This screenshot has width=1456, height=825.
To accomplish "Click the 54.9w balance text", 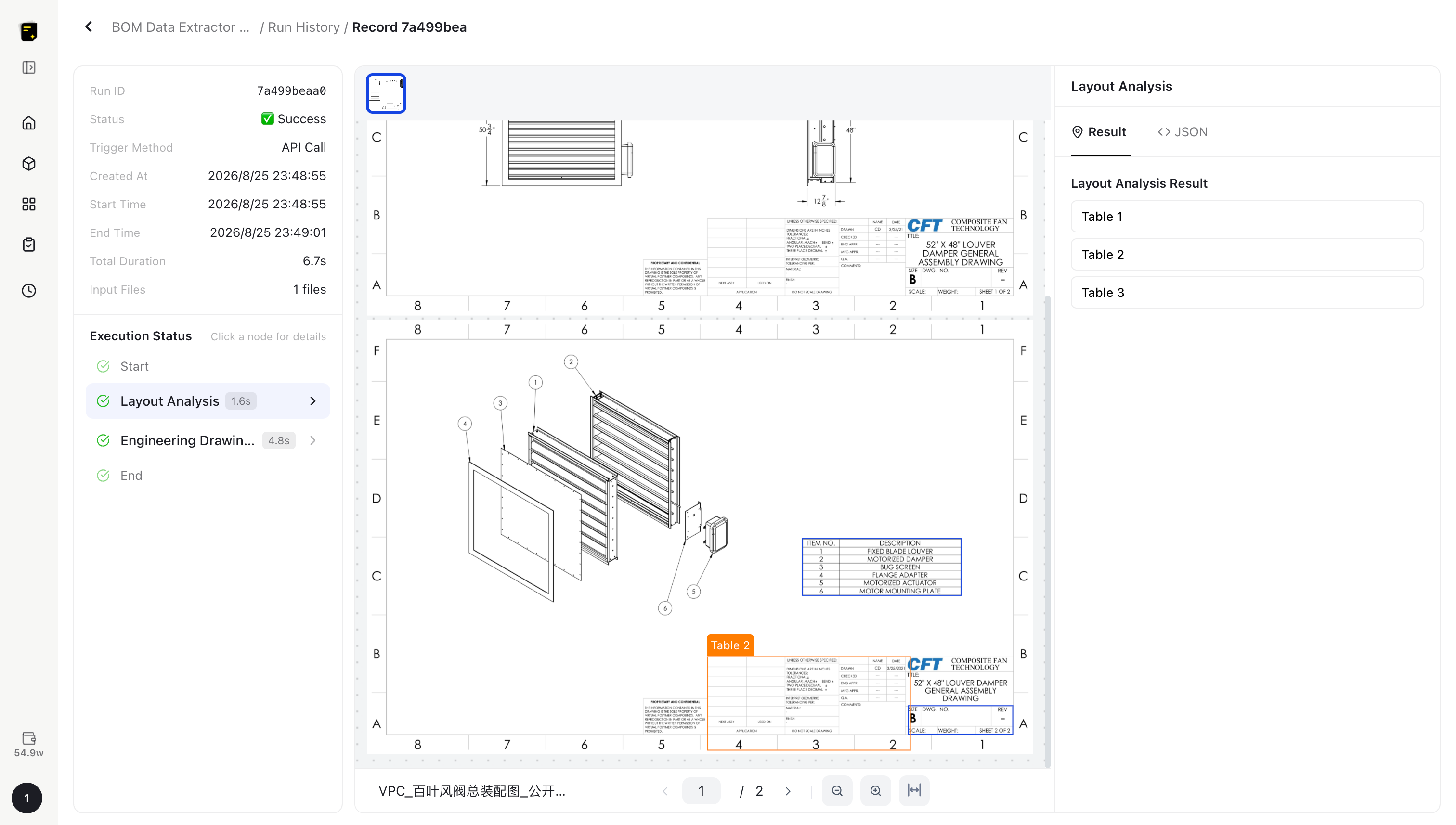I will coord(29,753).
